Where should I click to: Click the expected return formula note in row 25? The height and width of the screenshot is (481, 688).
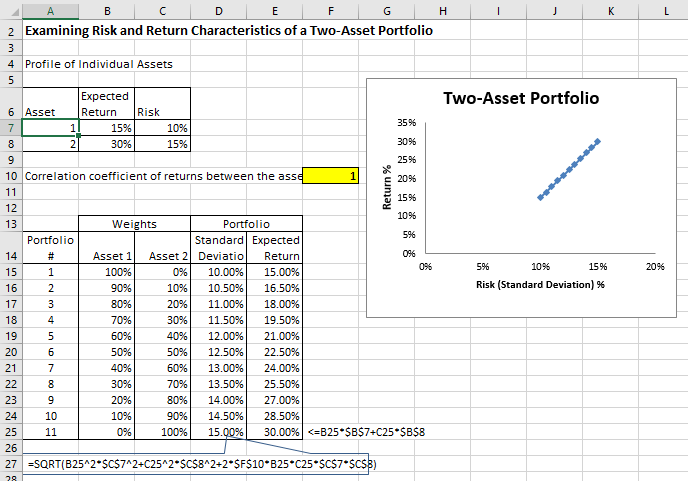366,432
